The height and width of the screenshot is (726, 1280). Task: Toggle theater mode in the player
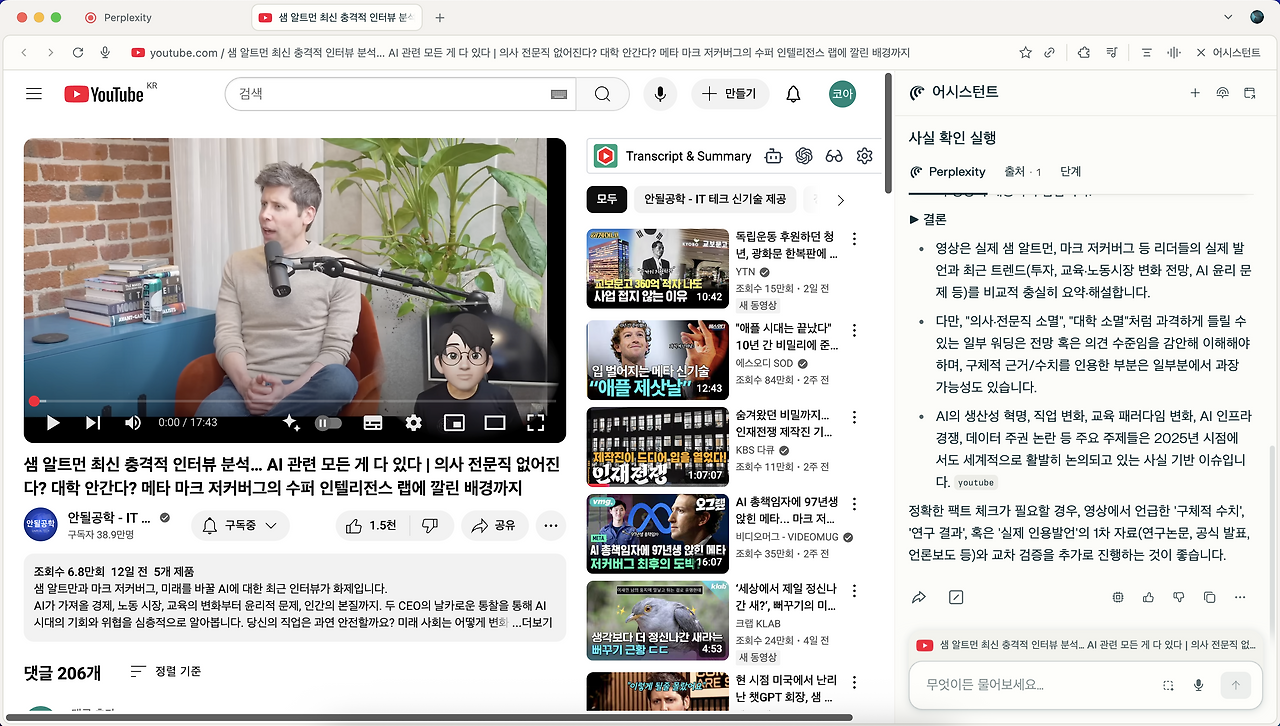click(x=494, y=423)
